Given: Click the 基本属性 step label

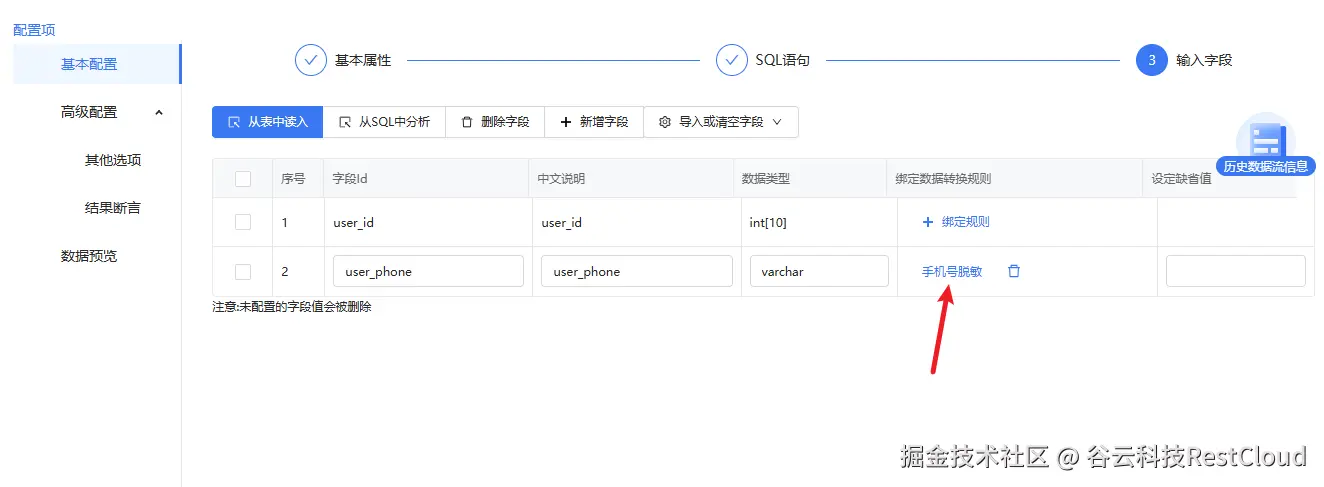Looking at the screenshot, I should click(x=363, y=60).
